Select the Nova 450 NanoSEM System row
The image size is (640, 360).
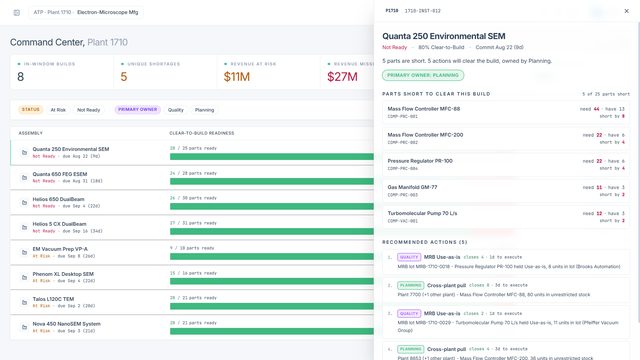tap(192, 327)
